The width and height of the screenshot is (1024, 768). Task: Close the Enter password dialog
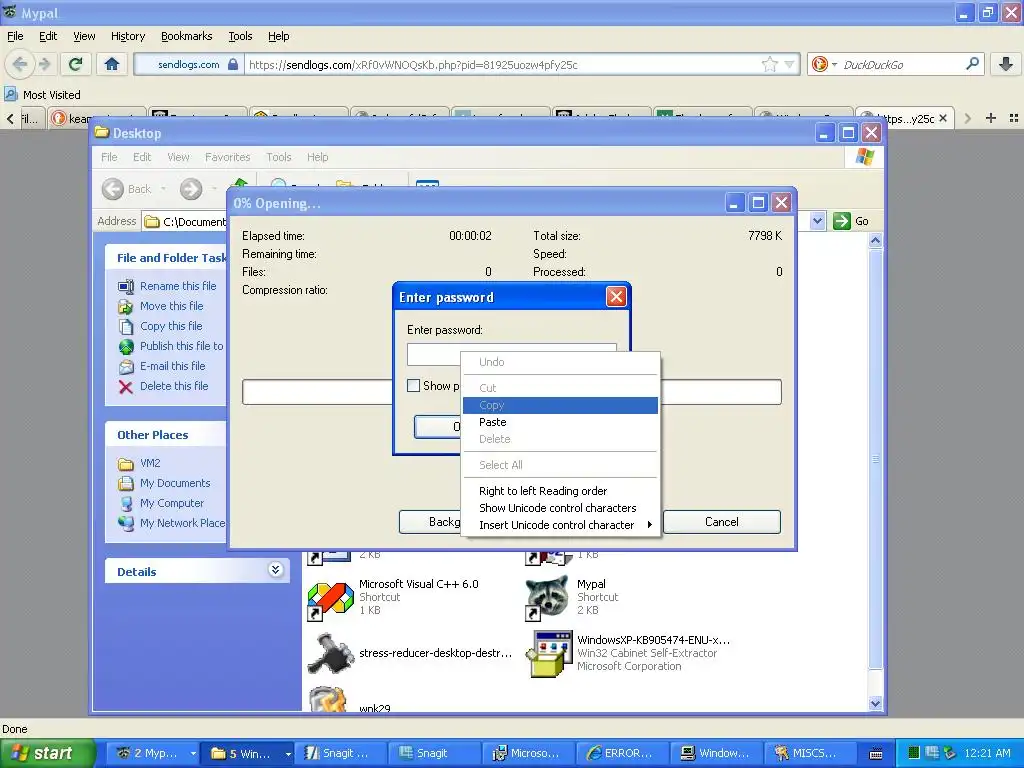(x=616, y=297)
